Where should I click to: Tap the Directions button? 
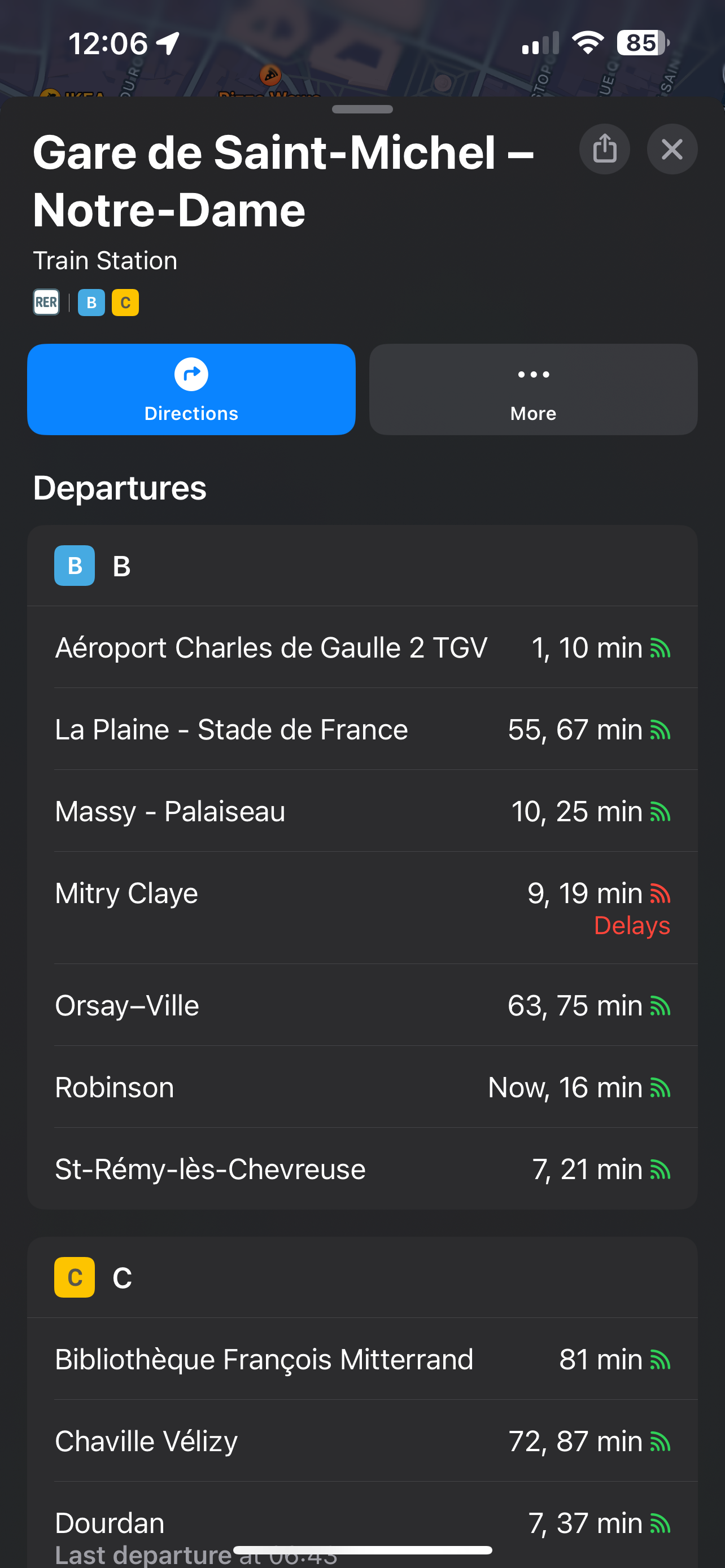point(191,389)
